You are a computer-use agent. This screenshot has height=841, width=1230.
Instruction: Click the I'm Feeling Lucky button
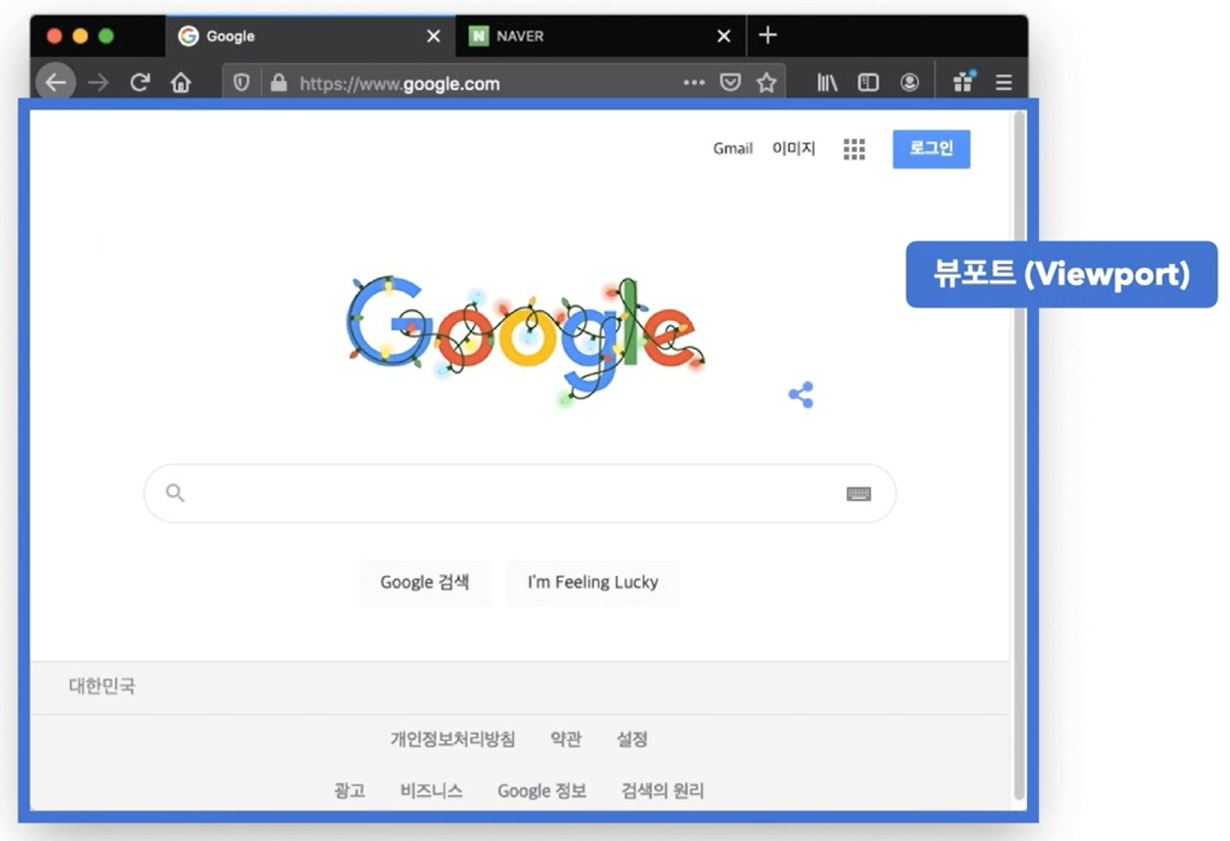[x=593, y=582]
